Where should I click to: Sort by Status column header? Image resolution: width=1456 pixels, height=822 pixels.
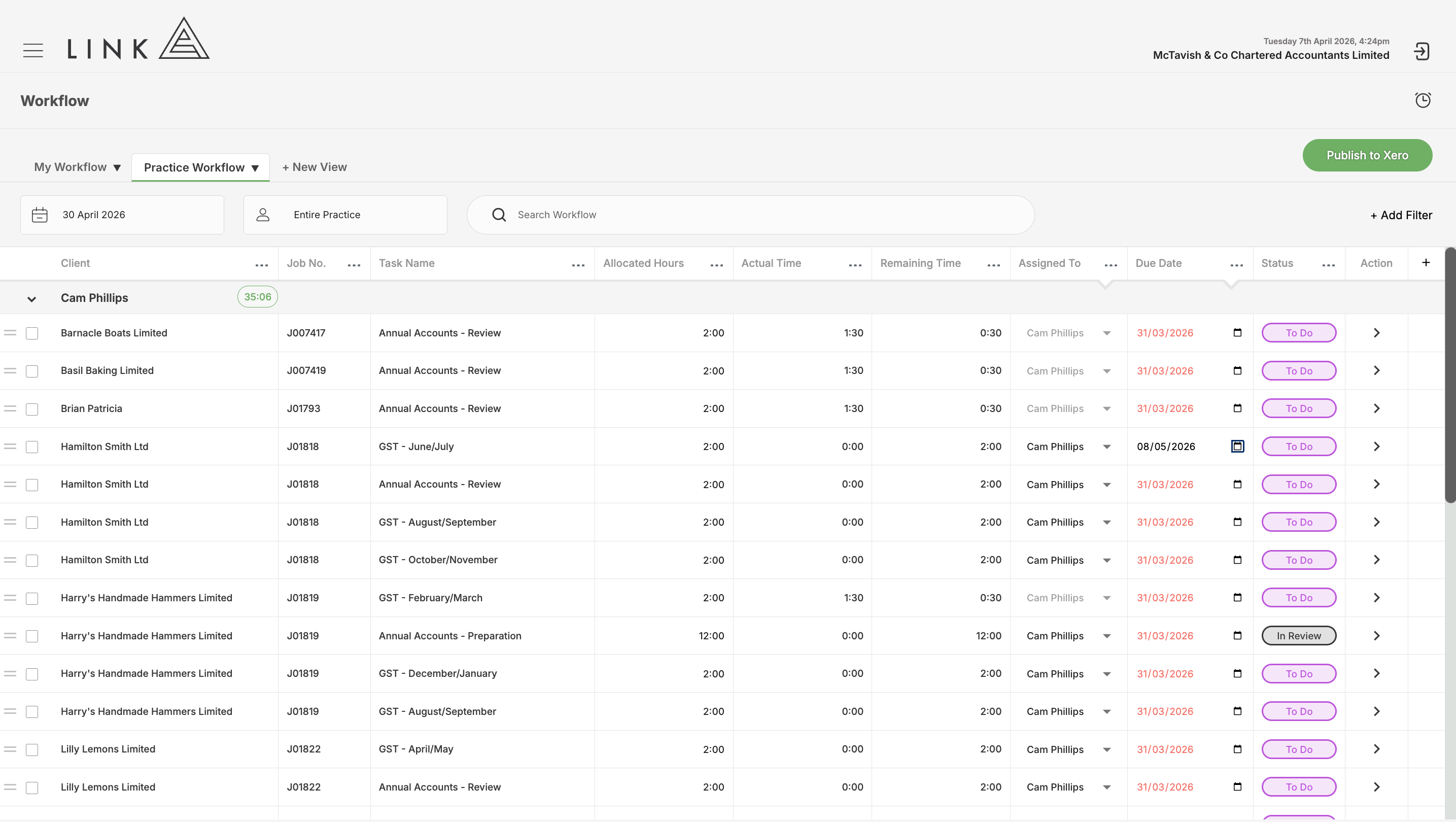pos(1277,263)
